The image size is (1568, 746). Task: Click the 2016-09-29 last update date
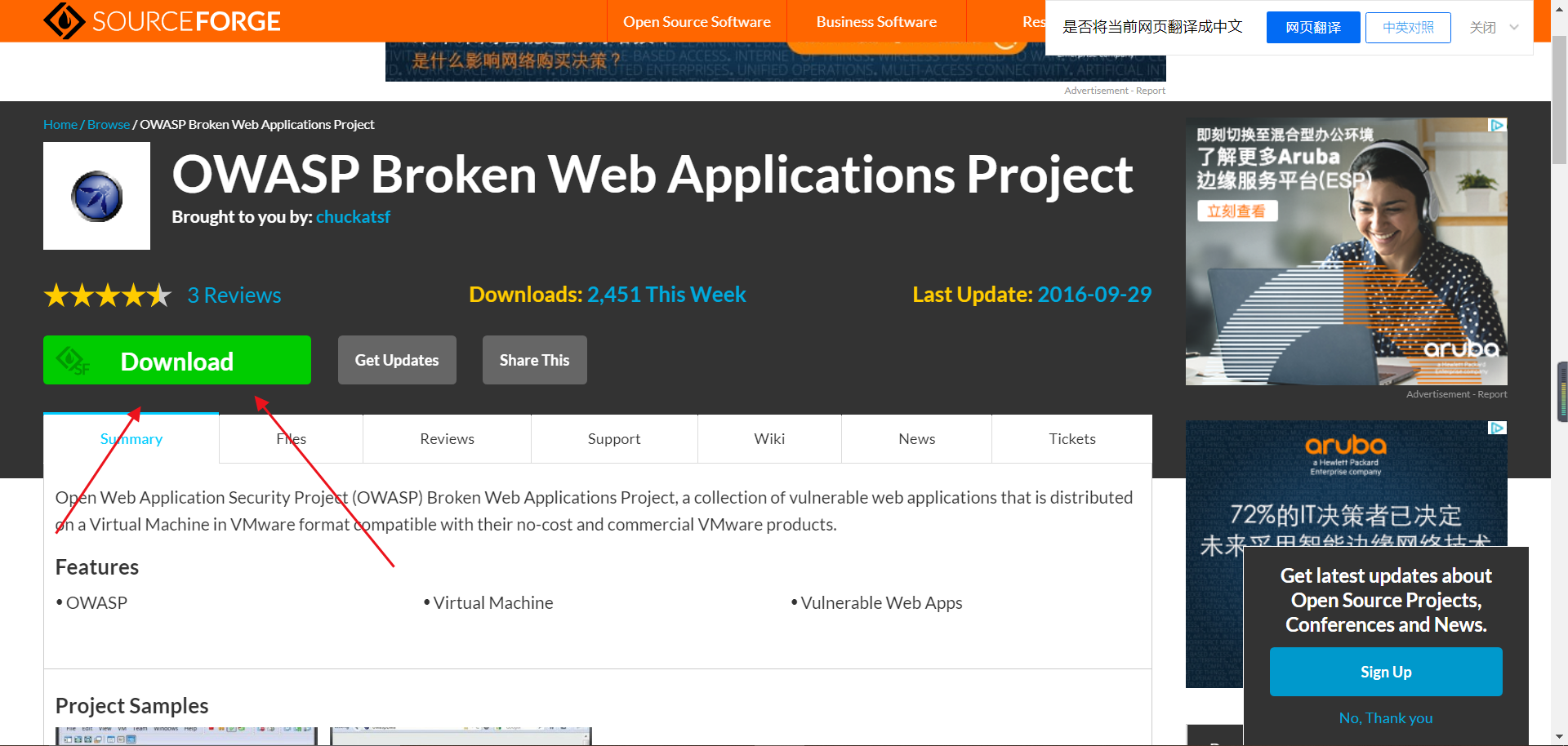point(1094,294)
